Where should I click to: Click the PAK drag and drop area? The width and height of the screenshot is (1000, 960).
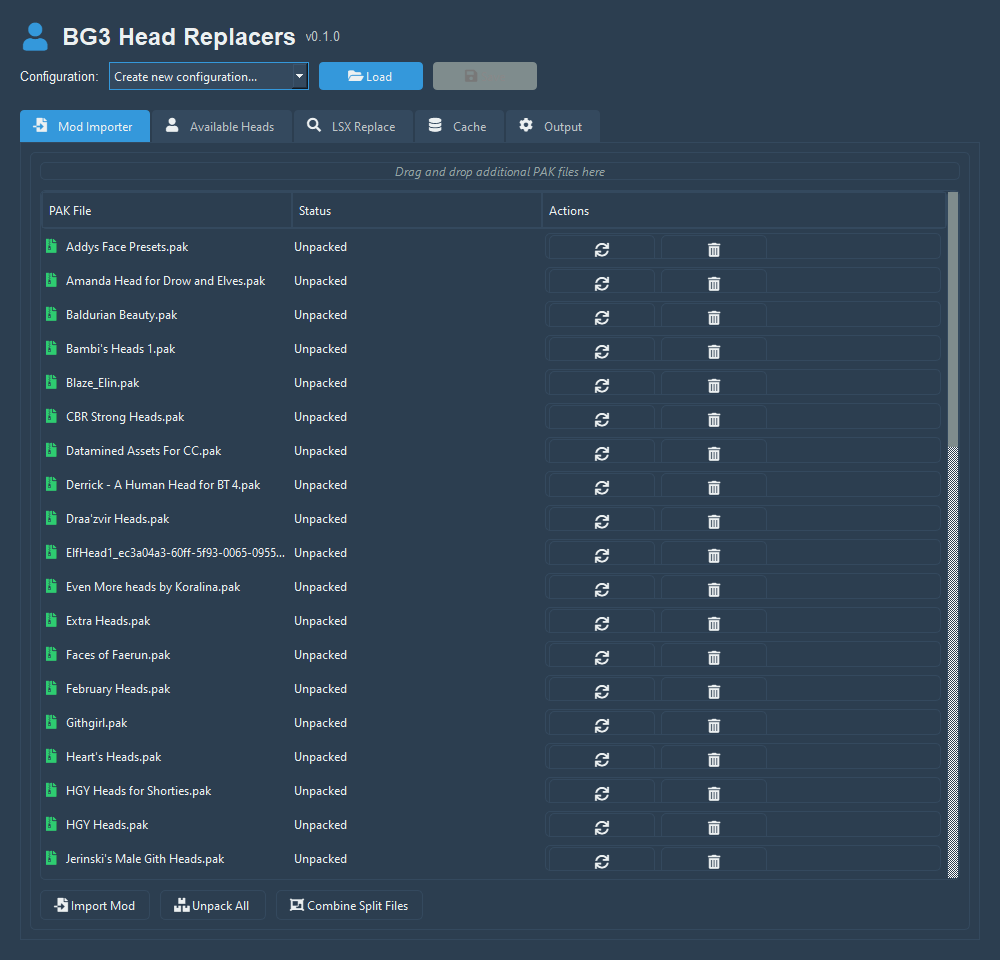(x=499, y=172)
